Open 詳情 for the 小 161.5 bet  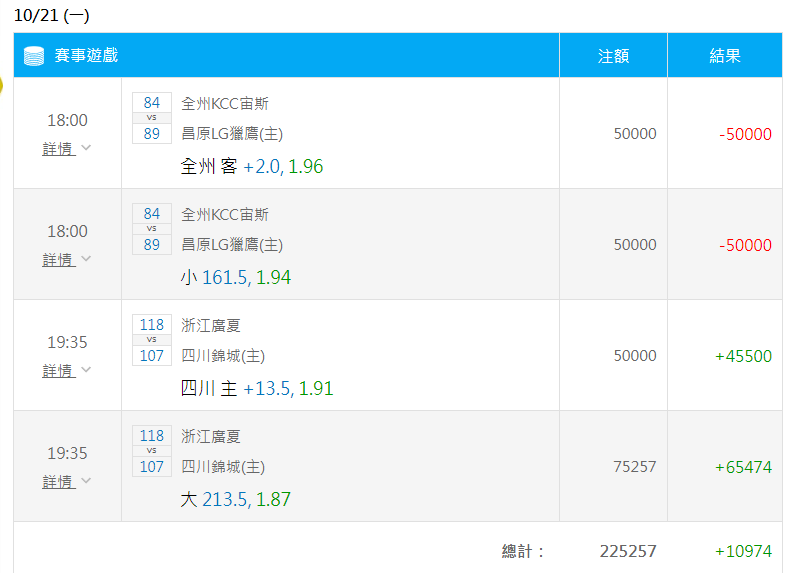[x=59, y=260]
